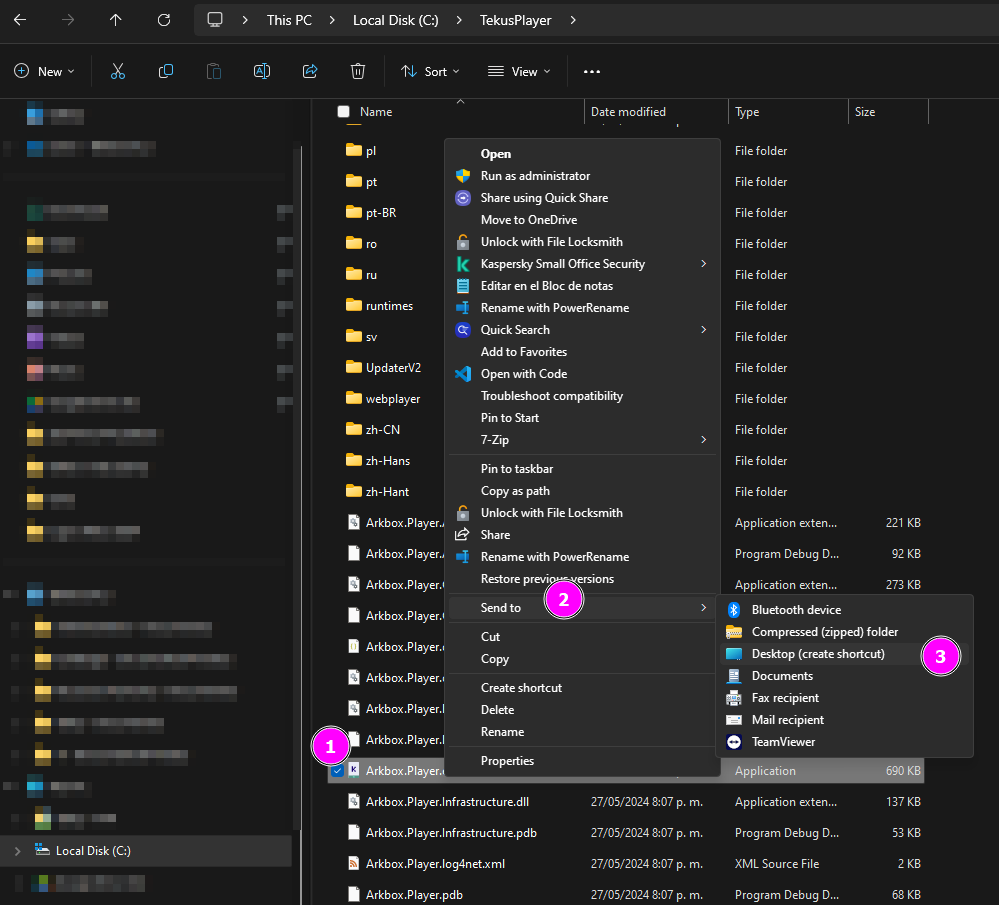Click the New button

(44, 72)
